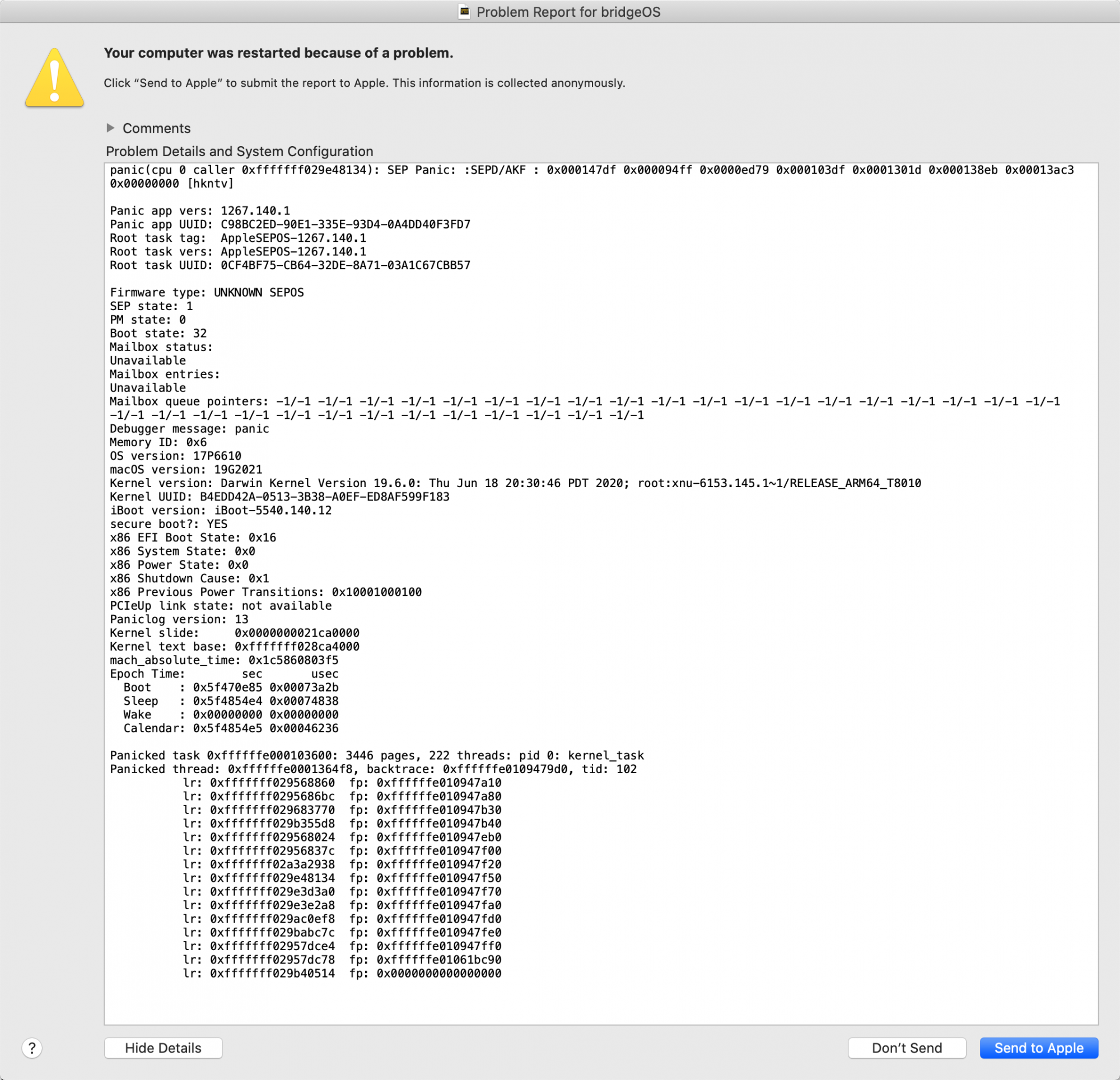Click the 'secure boot?: YES' line

tap(169, 525)
